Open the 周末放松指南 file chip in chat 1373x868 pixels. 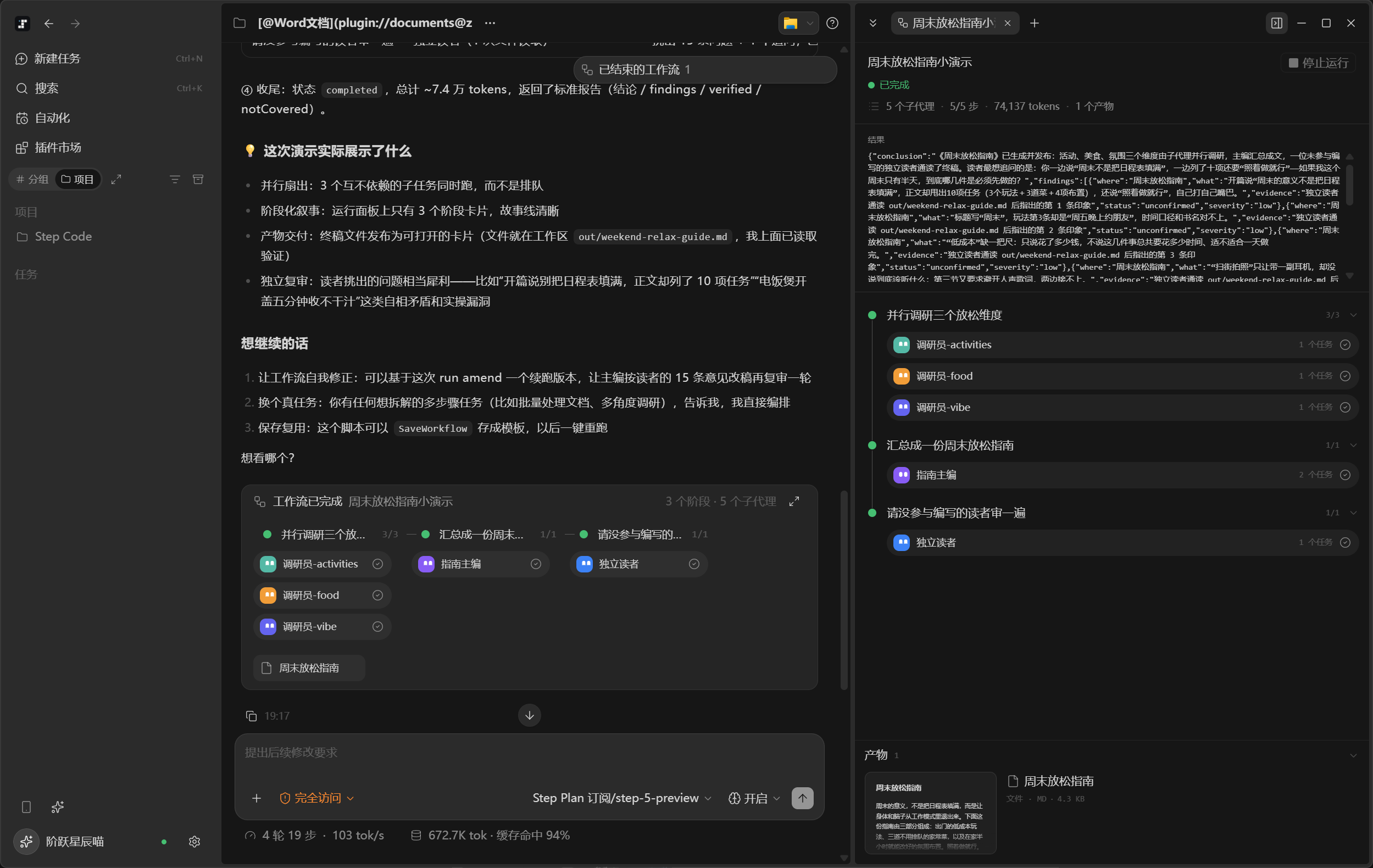[309, 667]
